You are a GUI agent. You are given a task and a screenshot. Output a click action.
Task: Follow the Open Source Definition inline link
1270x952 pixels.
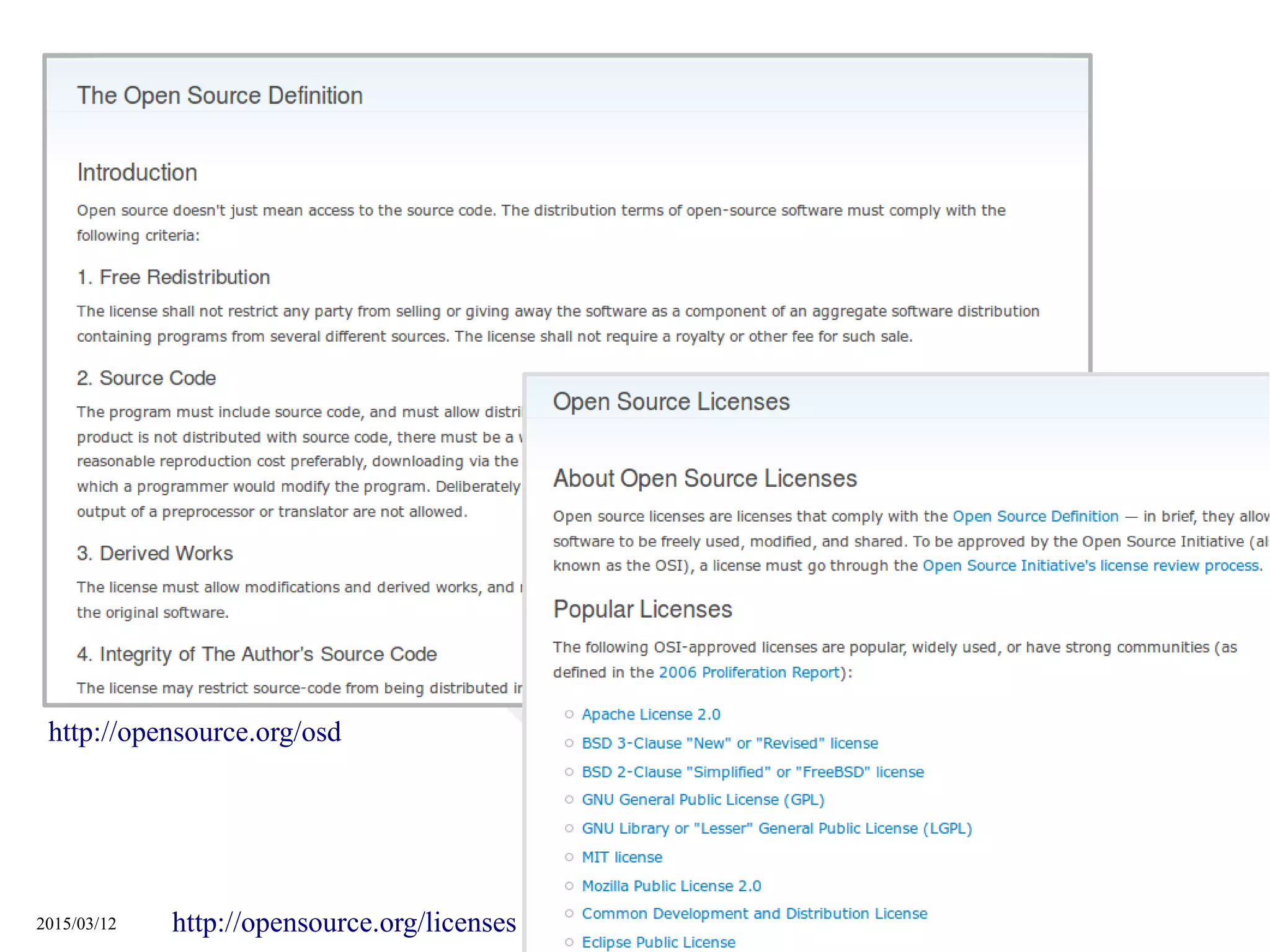(x=1036, y=516)
